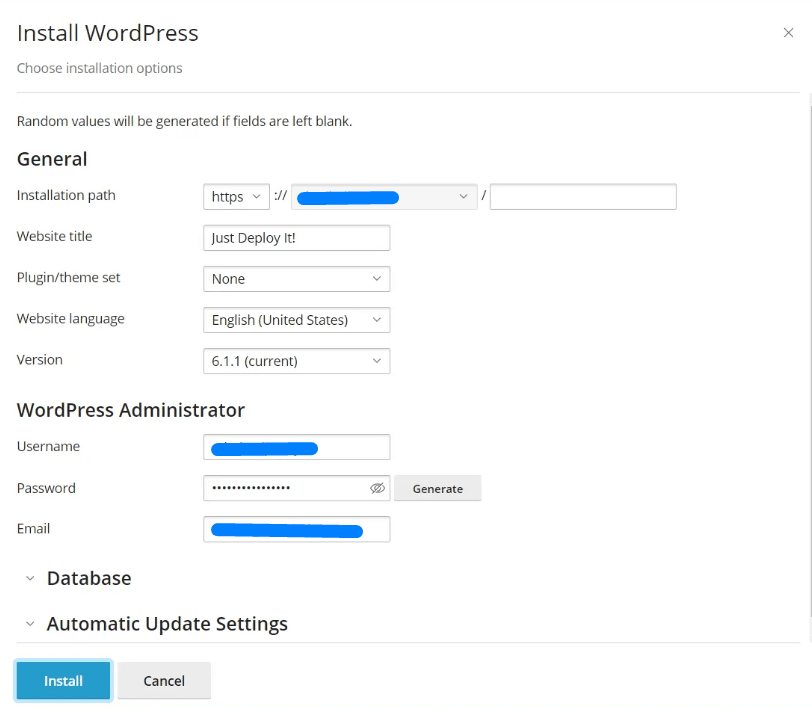Viewport: 812px width, 708px height.
Task: Click the domain dropdown chevron icon
Action: tap(462, 196)
